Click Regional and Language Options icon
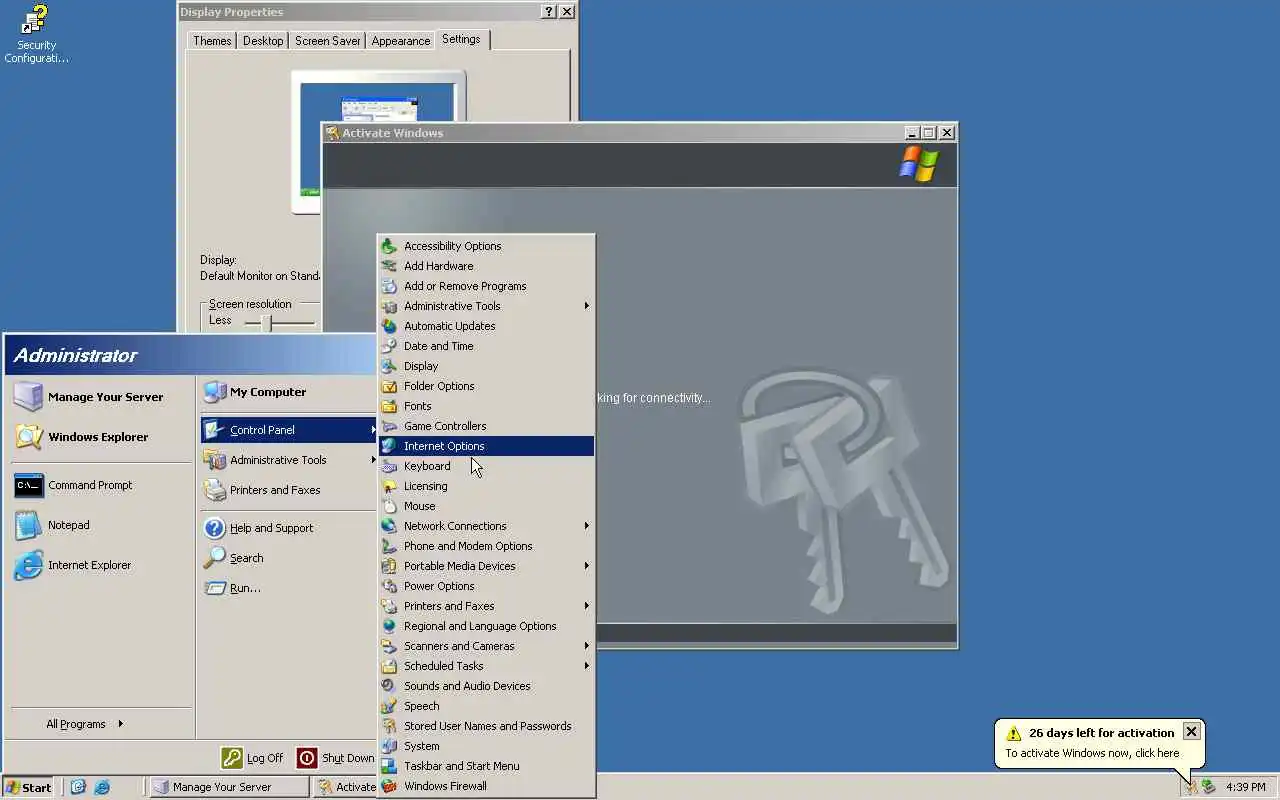This screenshot has height=800, width=1280. (x=389, y=626)
